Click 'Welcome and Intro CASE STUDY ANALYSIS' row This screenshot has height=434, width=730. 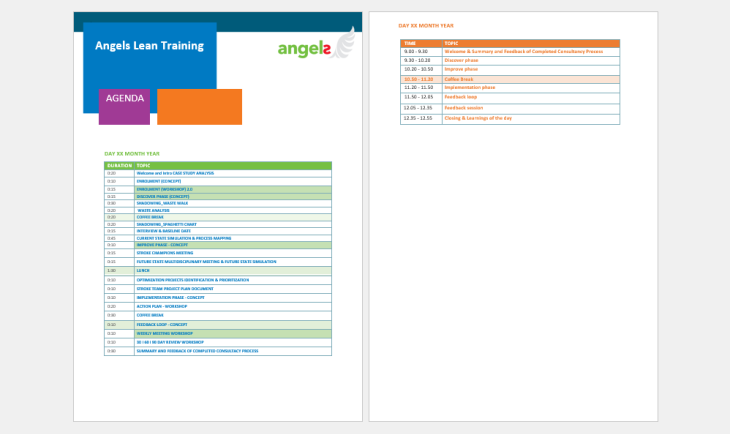tap(218, 173)
